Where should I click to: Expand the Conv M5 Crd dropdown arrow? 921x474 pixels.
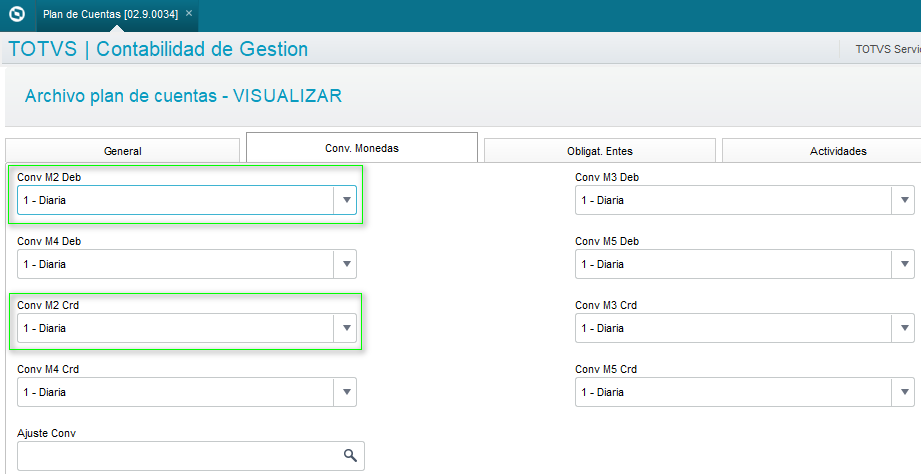pyautogui.click(x=905, y=392)
